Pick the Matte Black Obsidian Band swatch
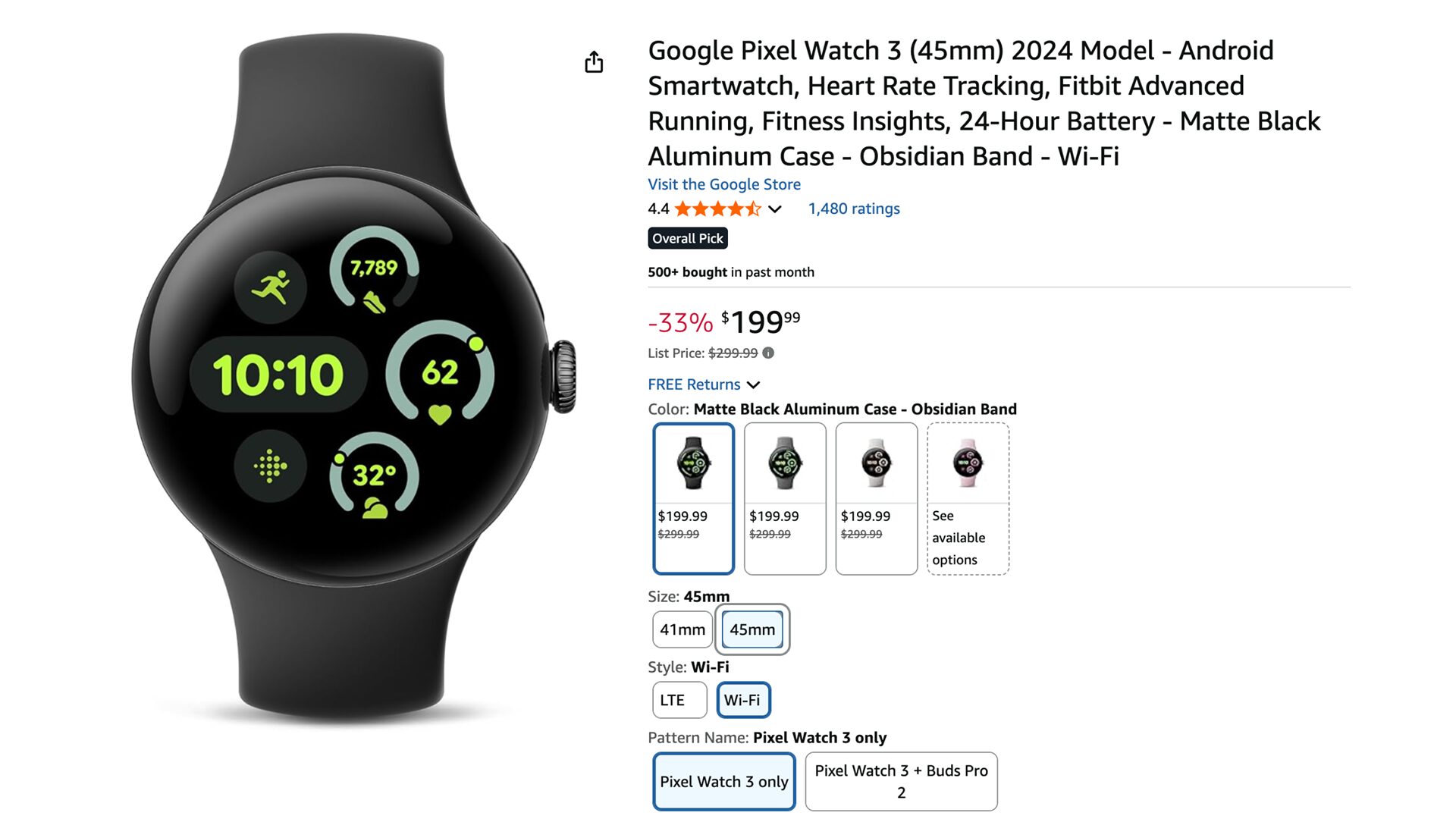Viewport: 1456px width, 819px height. [694, 498]
